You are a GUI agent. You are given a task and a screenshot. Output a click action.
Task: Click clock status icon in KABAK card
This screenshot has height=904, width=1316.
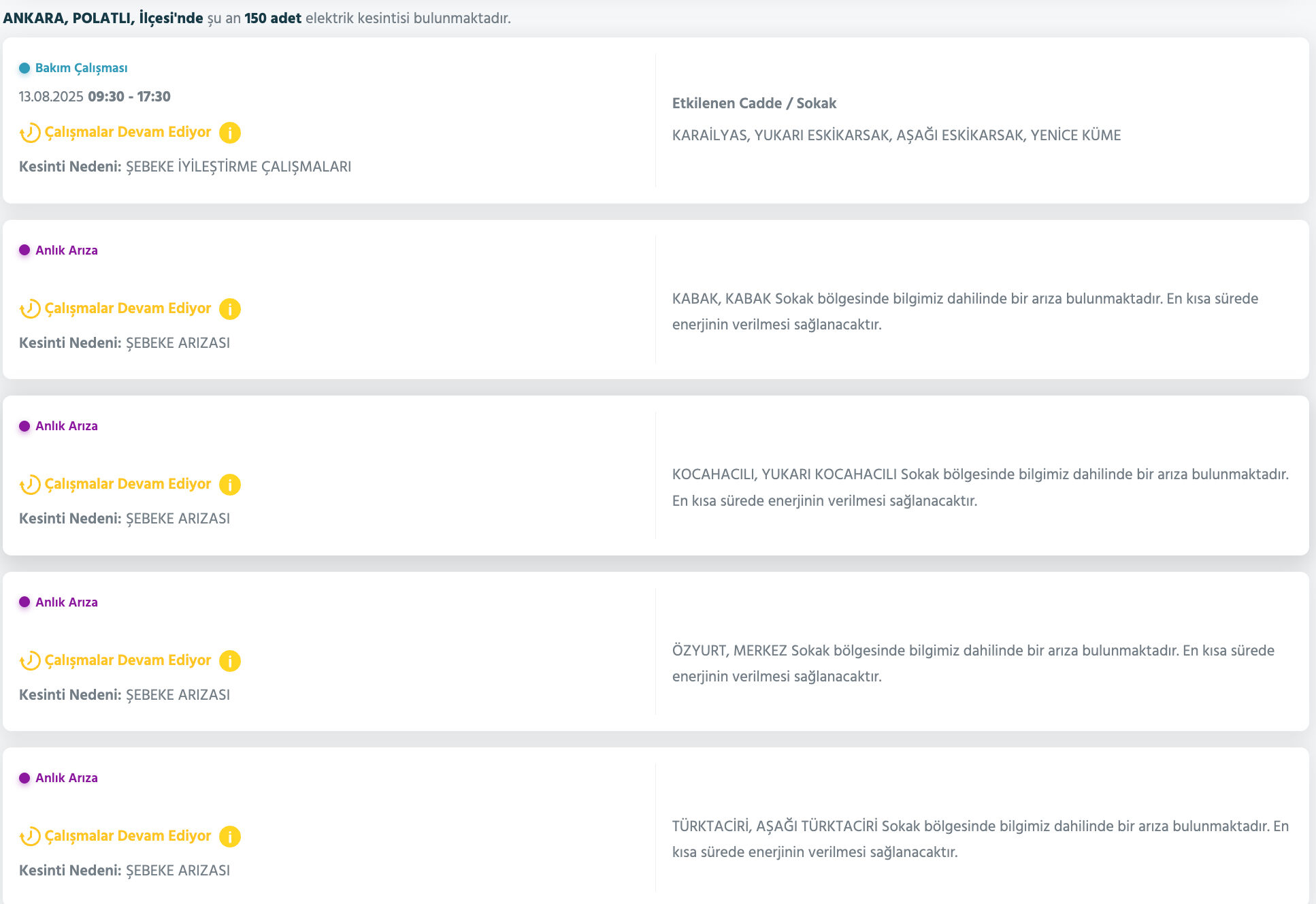29,309
